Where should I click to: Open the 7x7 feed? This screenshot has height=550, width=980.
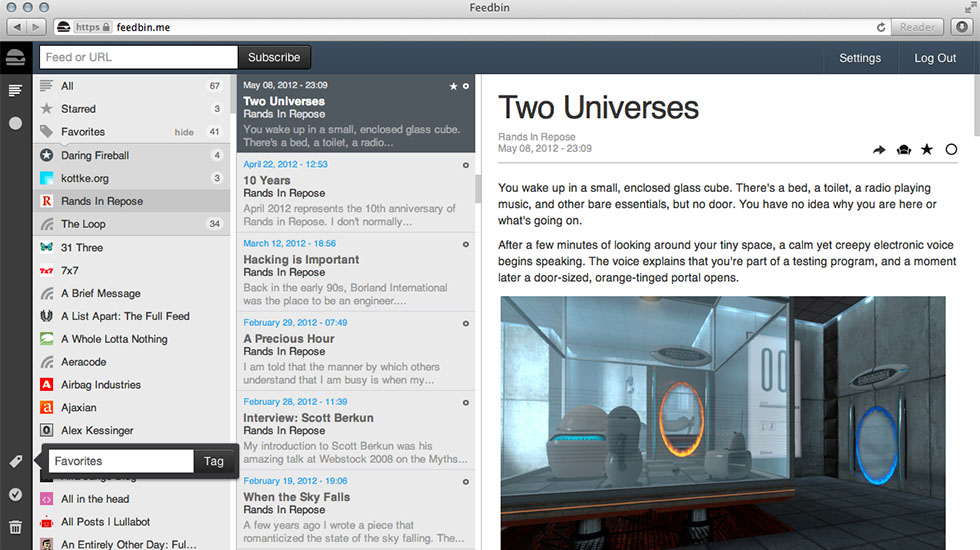click(x=131, y=271)
